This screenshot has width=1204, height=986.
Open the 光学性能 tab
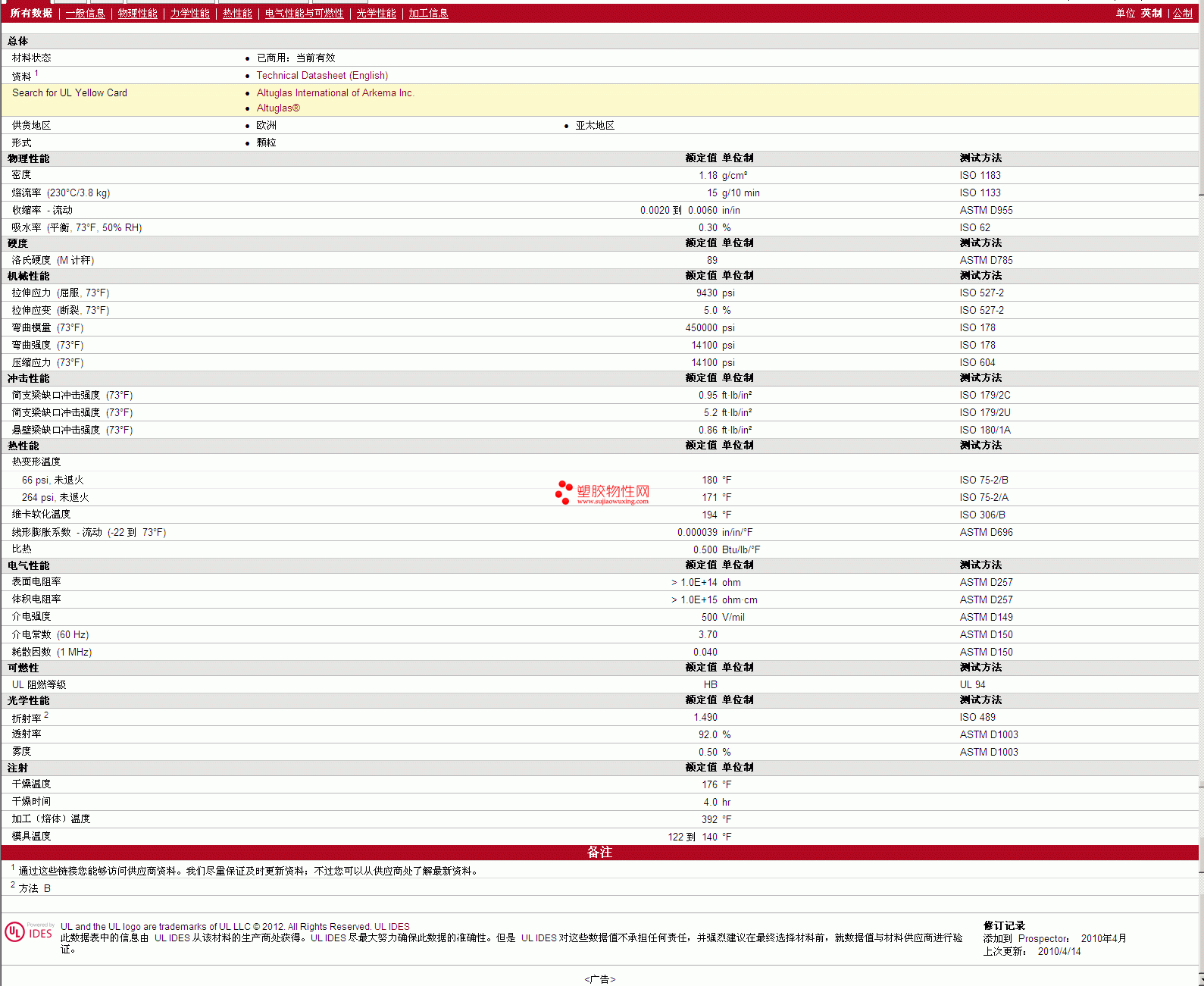pyautogui.click(x=377, y=13)
